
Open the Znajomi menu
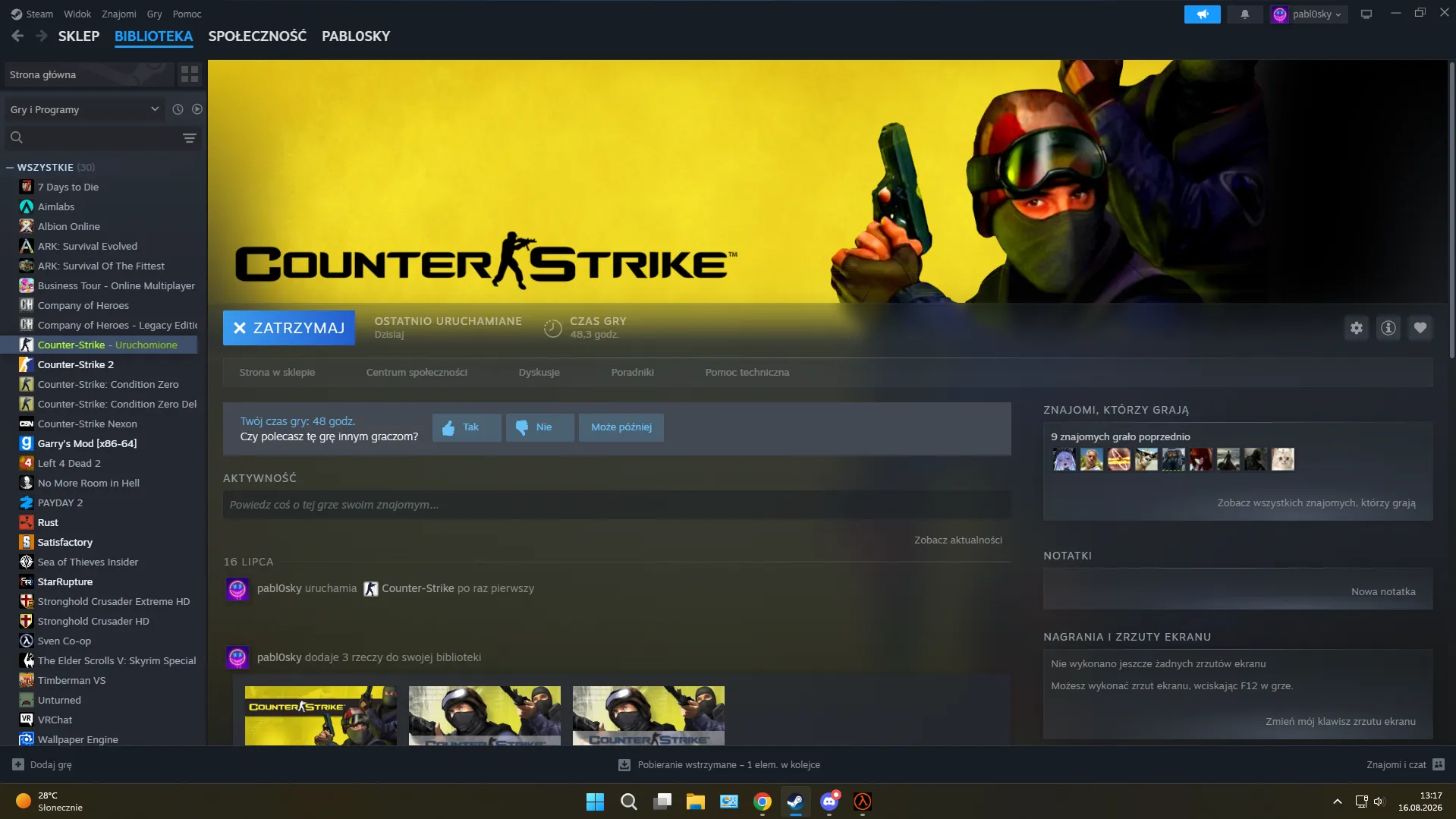119,14
